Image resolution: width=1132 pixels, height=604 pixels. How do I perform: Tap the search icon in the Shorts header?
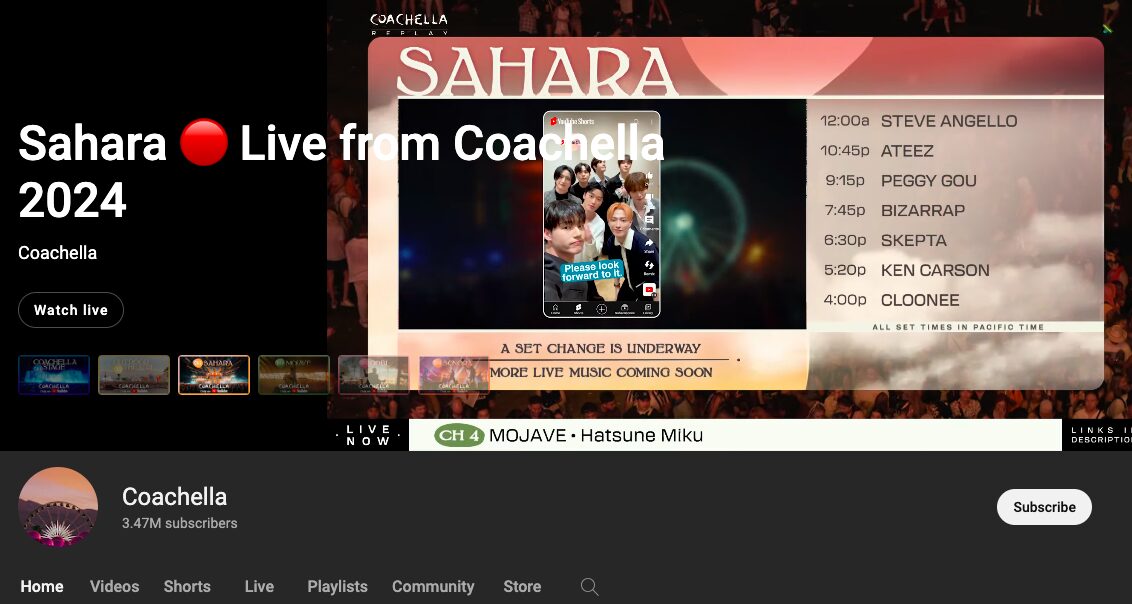pyautogui.click(x=637, y=118)
